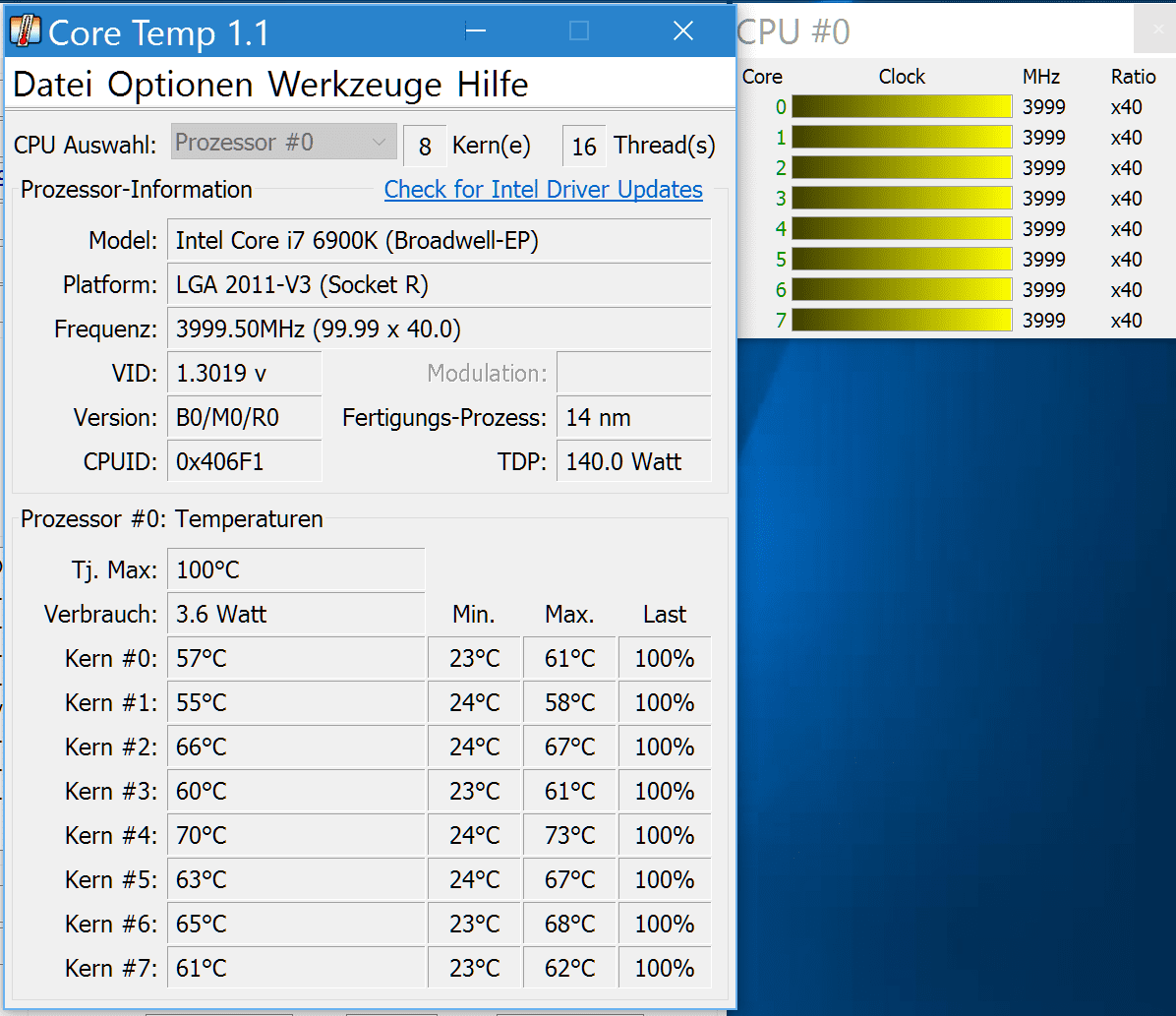Viewport: 1176px width, 1016px height.
Task: Click the Check for Intel Driver Updates link
Action: point(543,190)
